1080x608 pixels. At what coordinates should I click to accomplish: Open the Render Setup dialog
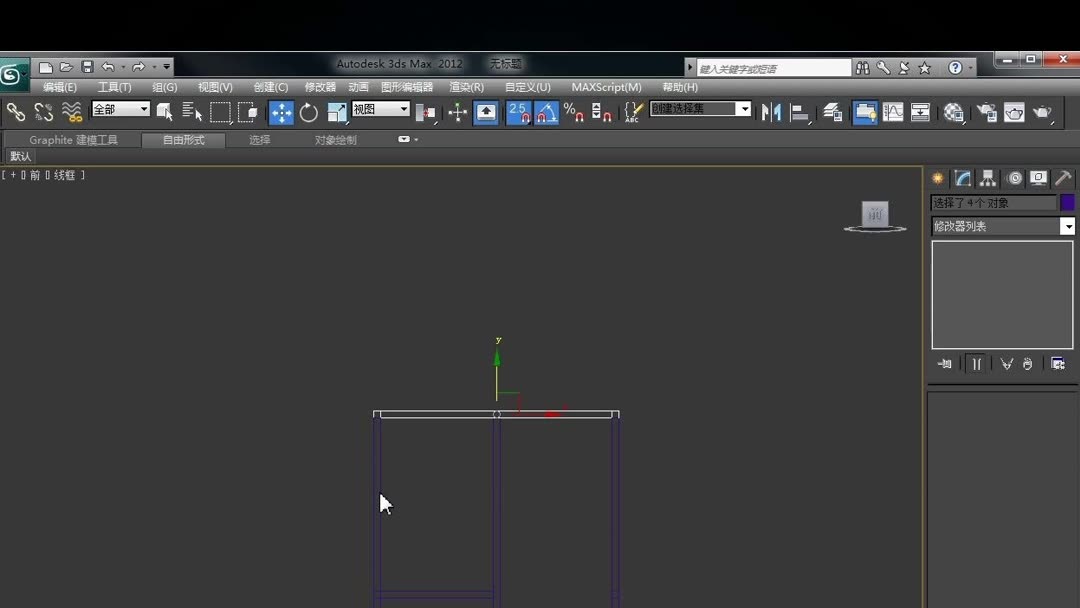click(x=987, y=112)
